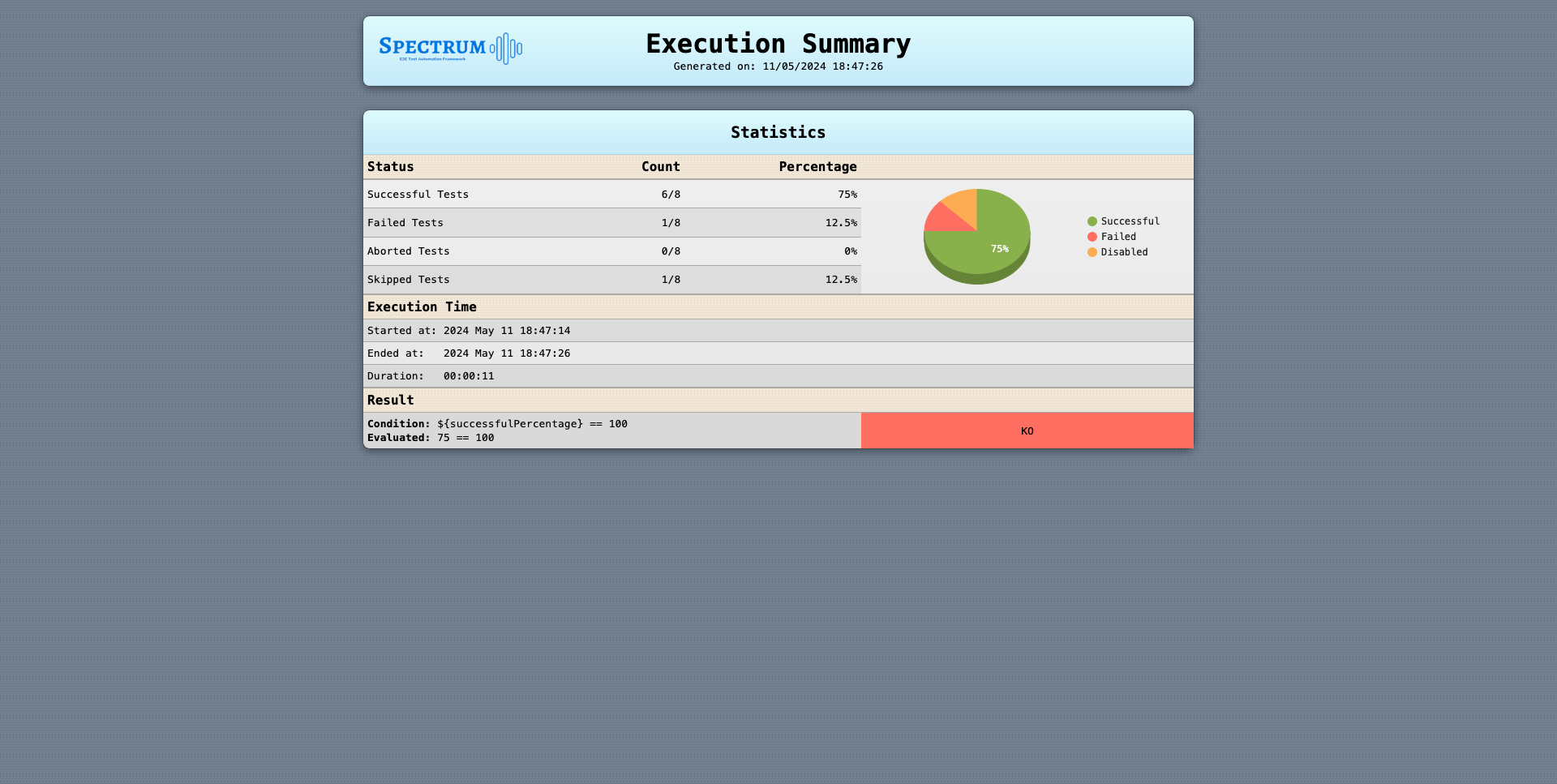This screenshot has height=784, width=1557.
Task: Select the Failed legend label
Action: click(x=1118, y=237)
